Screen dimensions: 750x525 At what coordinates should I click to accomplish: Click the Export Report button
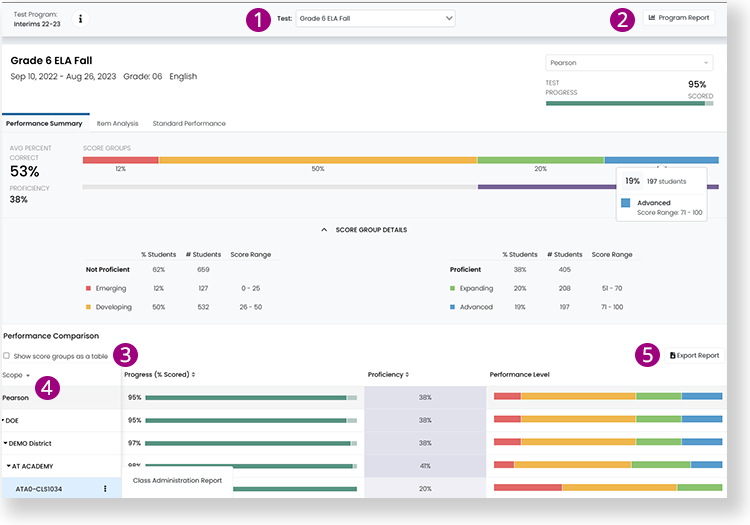tap(694, 355)
